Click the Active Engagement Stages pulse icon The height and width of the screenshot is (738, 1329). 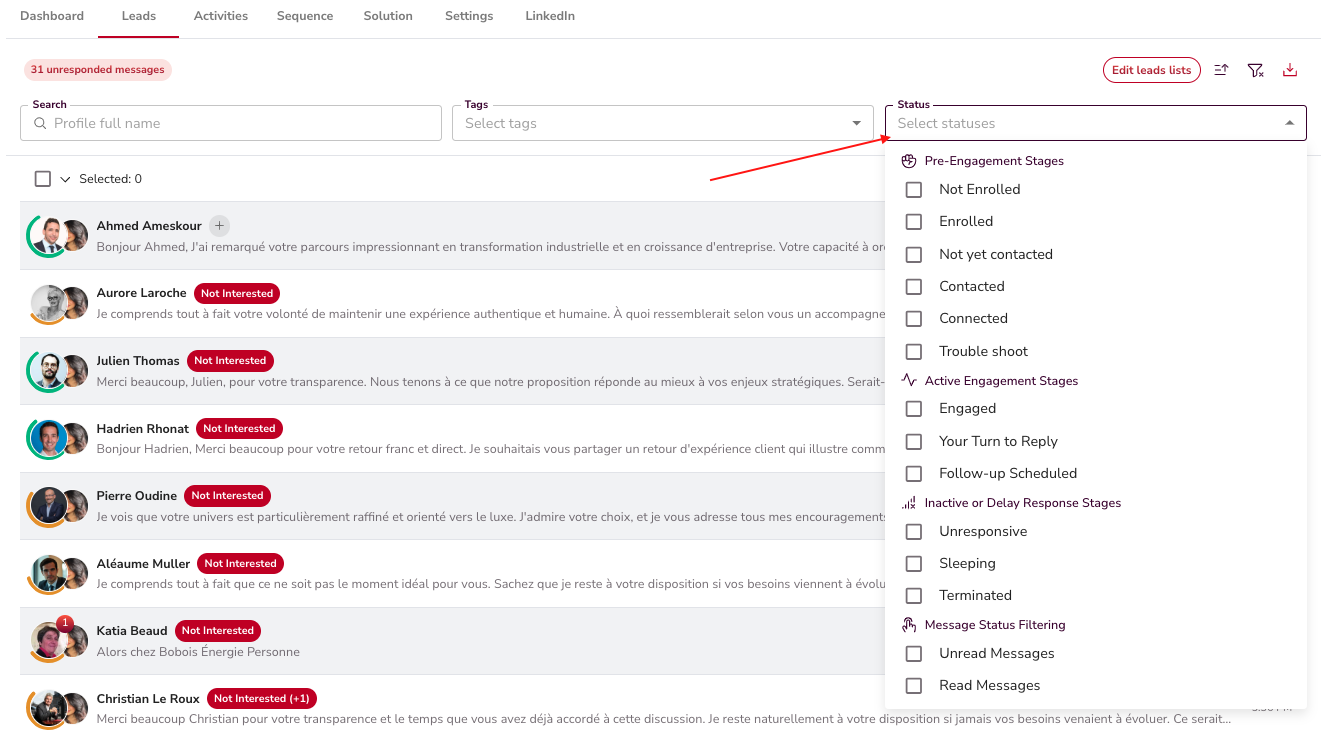(x=909, y=381)
